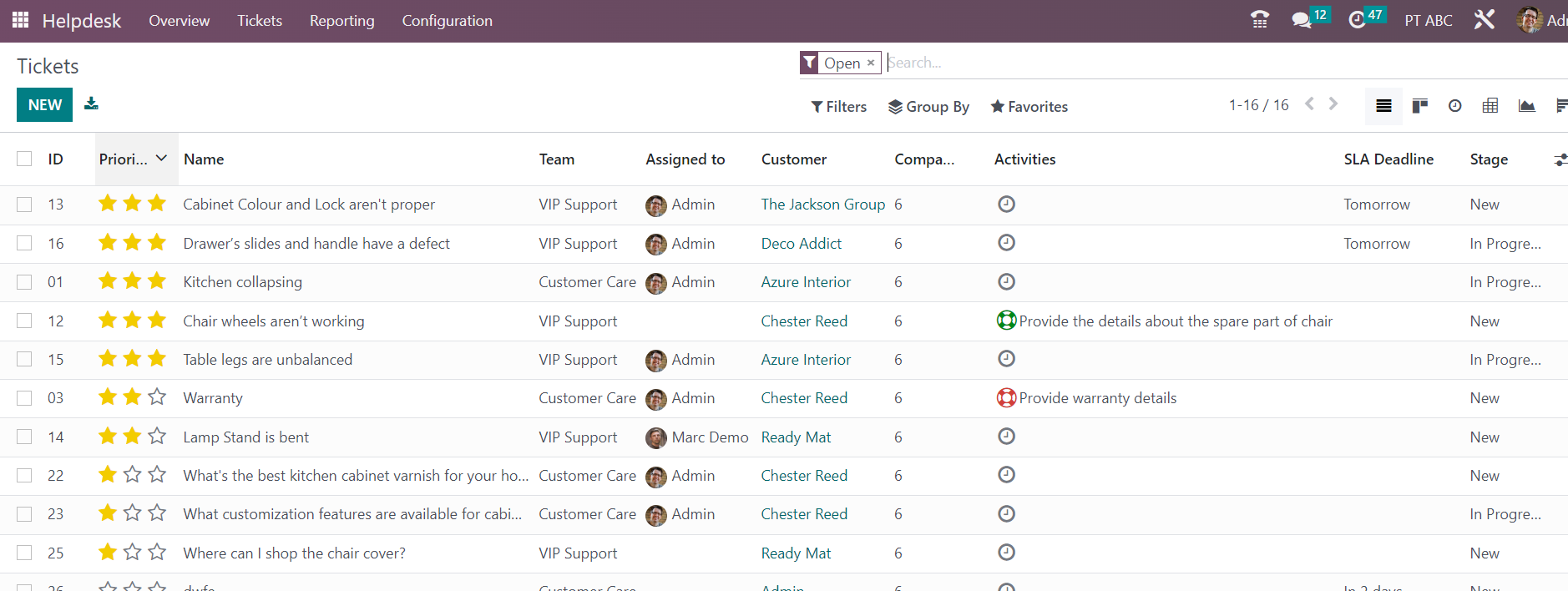Check the box for ticket 03 Warranty
Image resolution: width=1568 pixels, height=591 pixels.
(x=24, y=398)
